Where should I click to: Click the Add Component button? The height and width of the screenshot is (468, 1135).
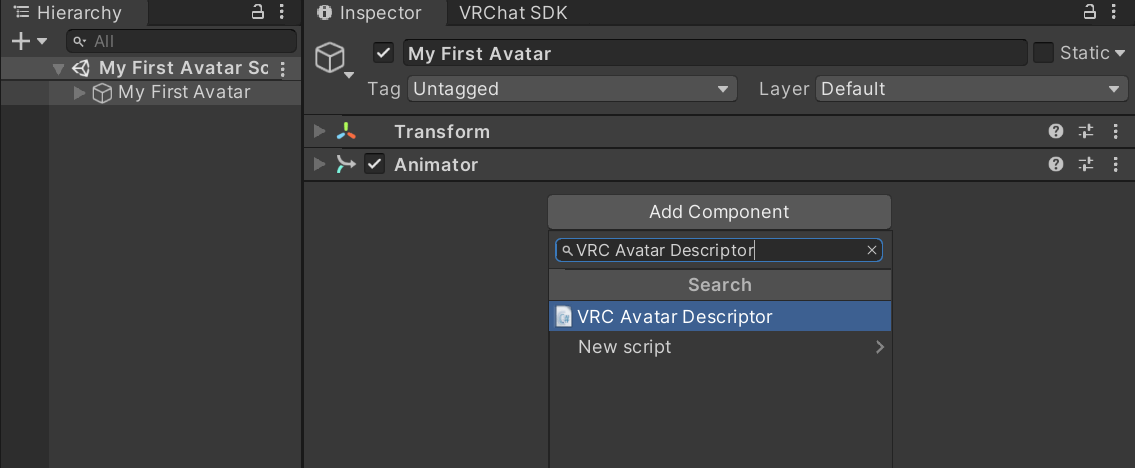(x=719, y=212)
